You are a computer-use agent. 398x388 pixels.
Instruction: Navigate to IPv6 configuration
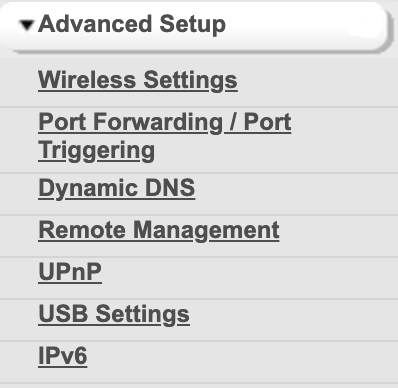tap(63, 356)
